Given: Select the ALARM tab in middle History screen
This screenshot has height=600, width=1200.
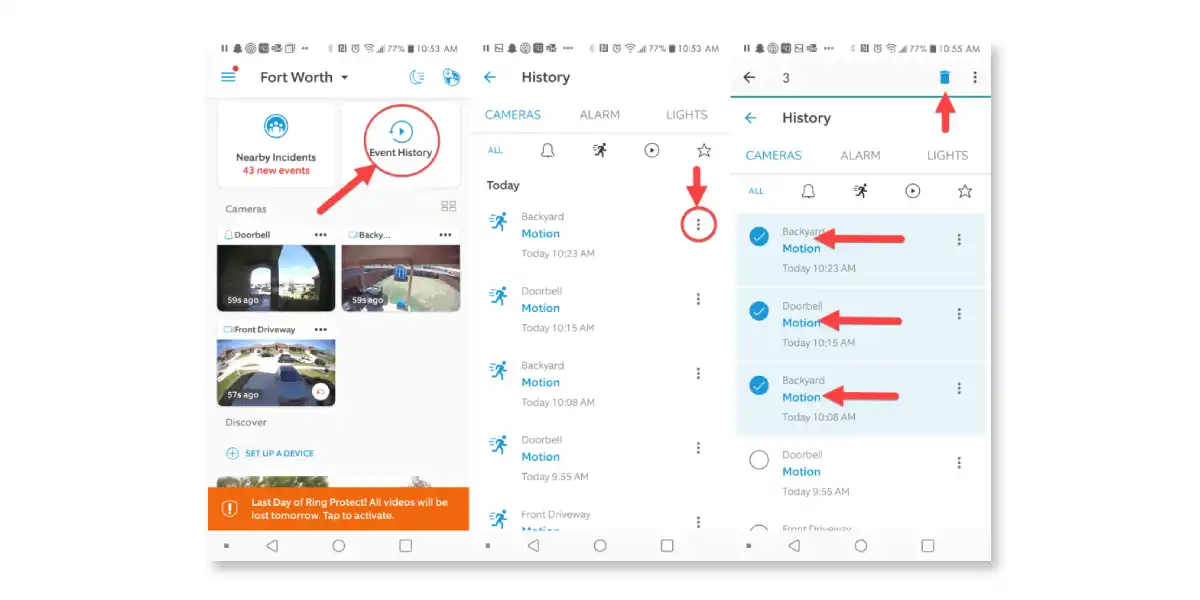Looking at the screenshot, I should coord(600,115).
